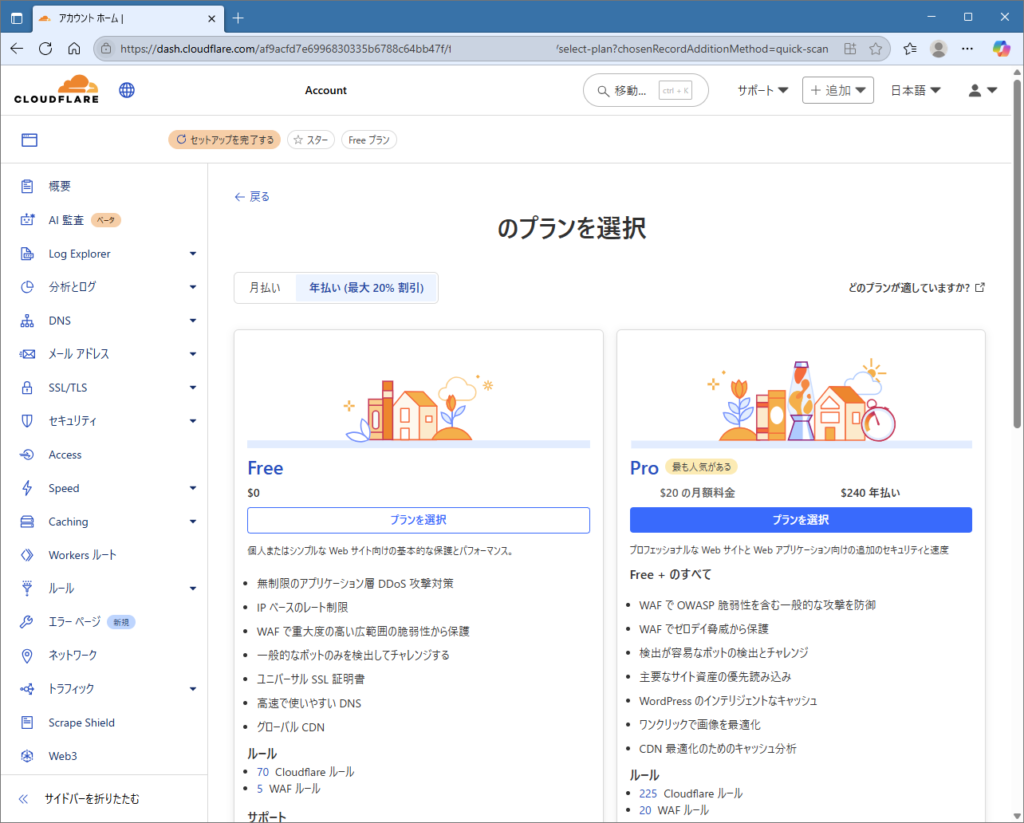
Task: Toggle the スター star button
Action: tap(311, 140)
